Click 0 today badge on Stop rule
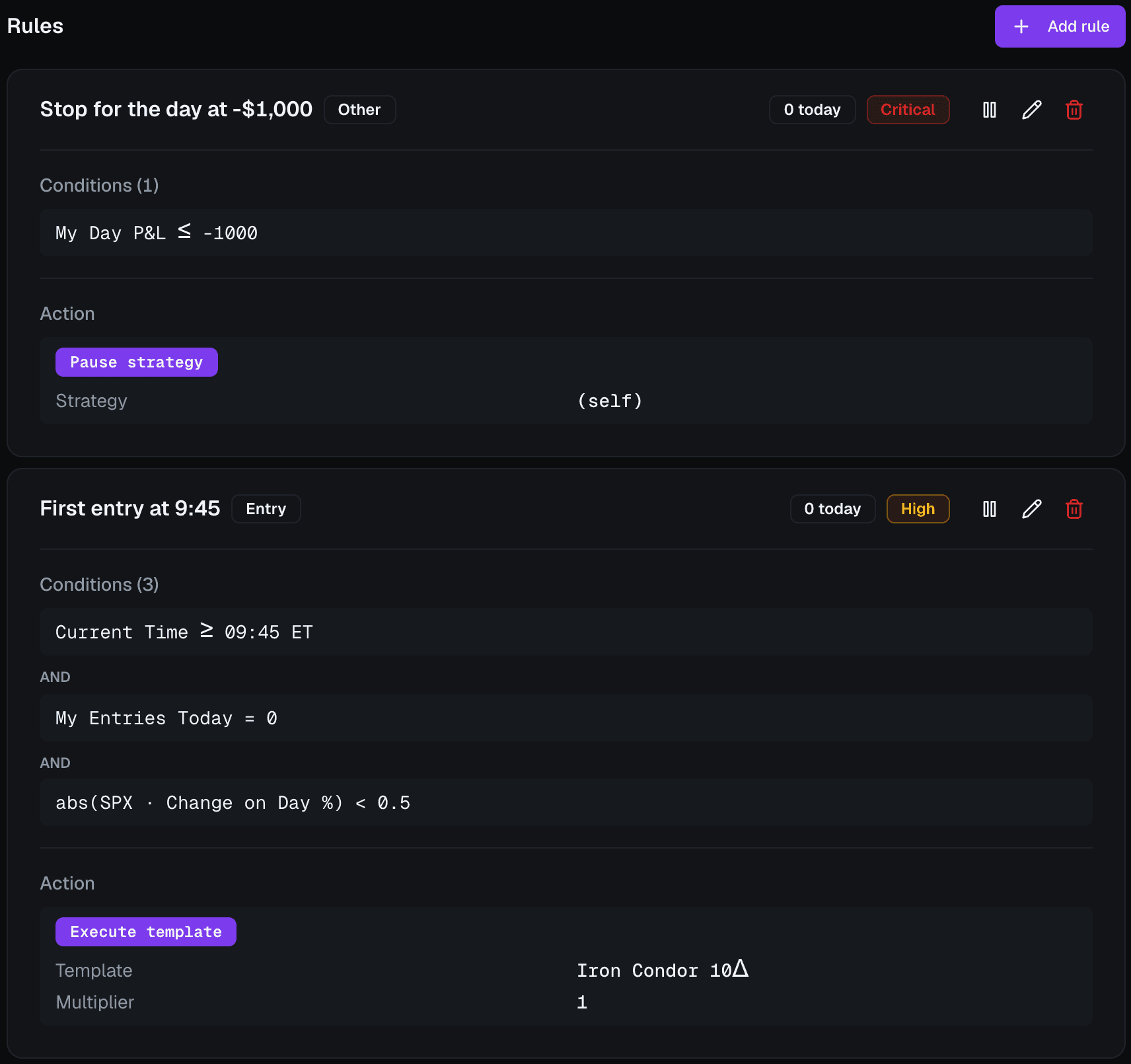Screen dimensions: 1131x1064 coord(812,110)
